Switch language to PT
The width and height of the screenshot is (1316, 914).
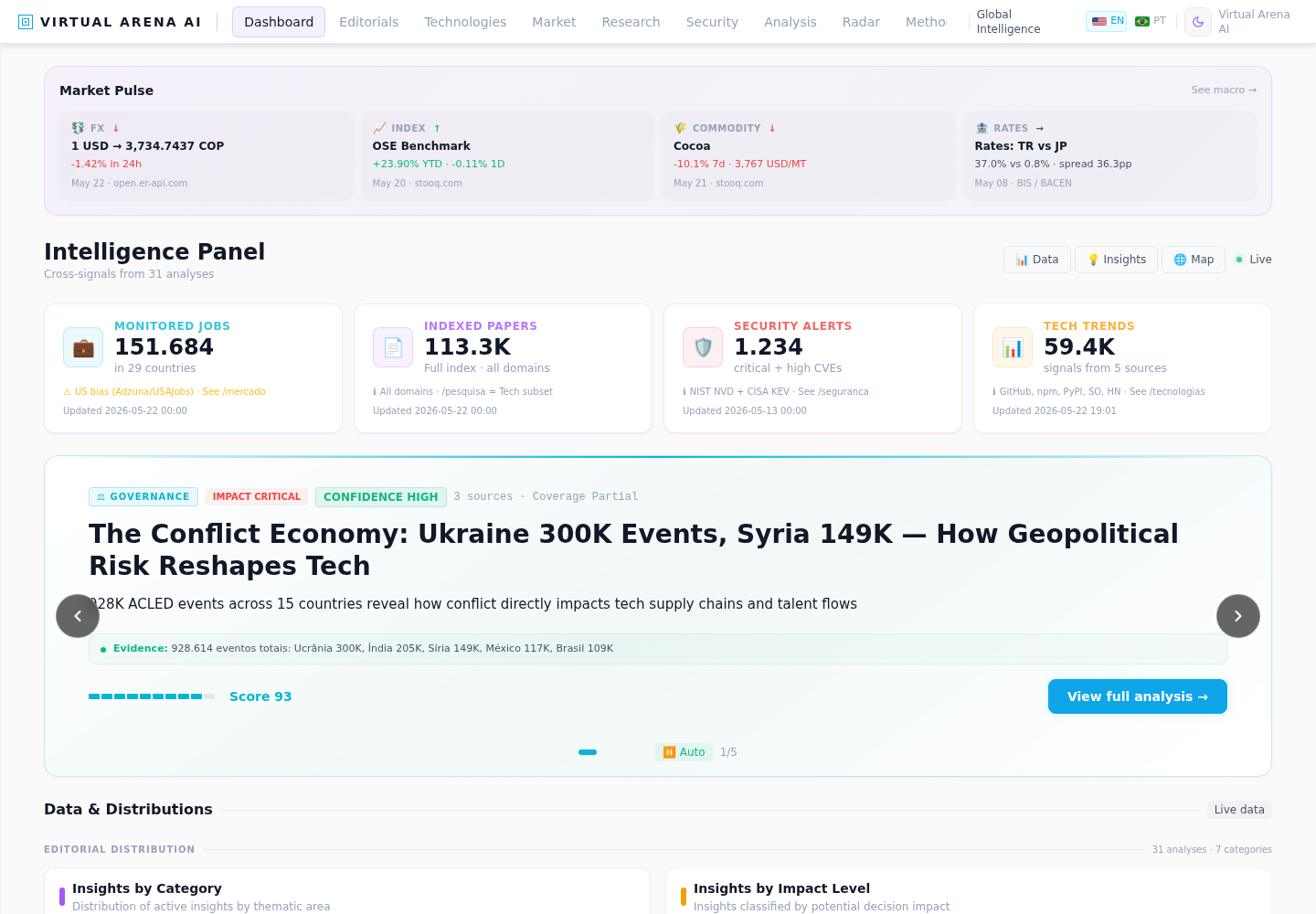pyautogui.click(x=1151, y=21)
